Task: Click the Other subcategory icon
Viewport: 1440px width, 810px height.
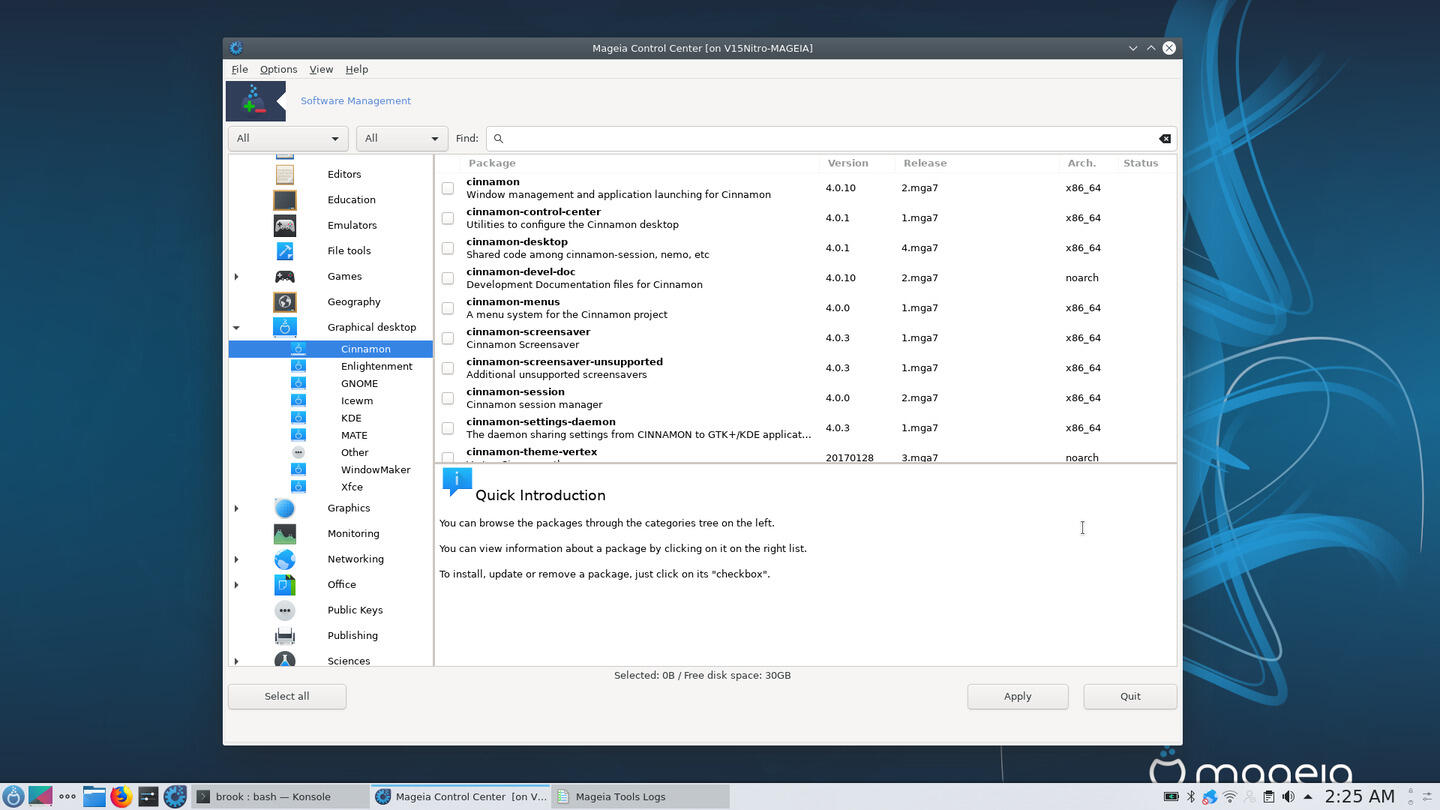Action: pos(298,452)
